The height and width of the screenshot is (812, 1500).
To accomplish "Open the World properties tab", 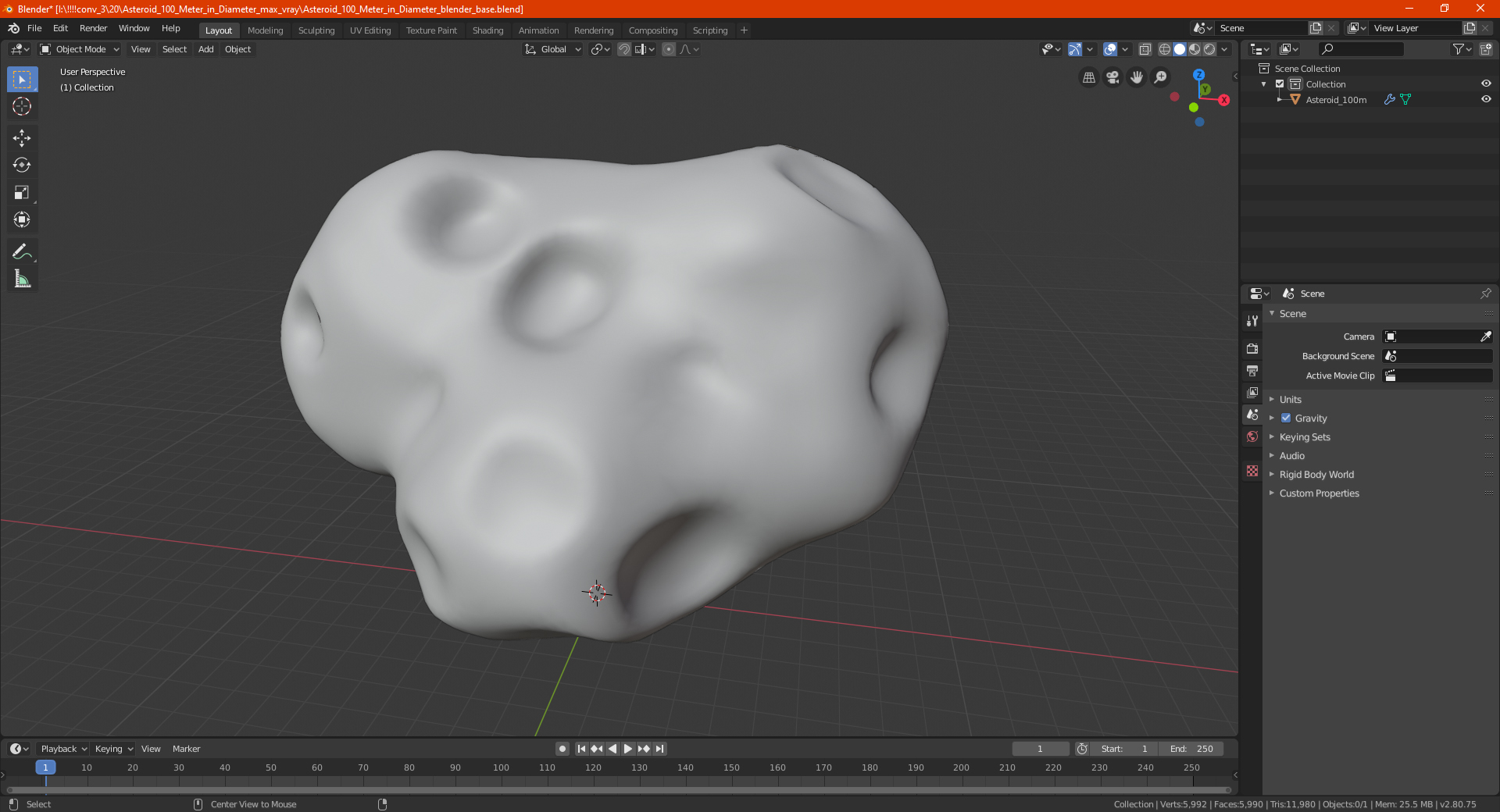I will [1252, 436].
